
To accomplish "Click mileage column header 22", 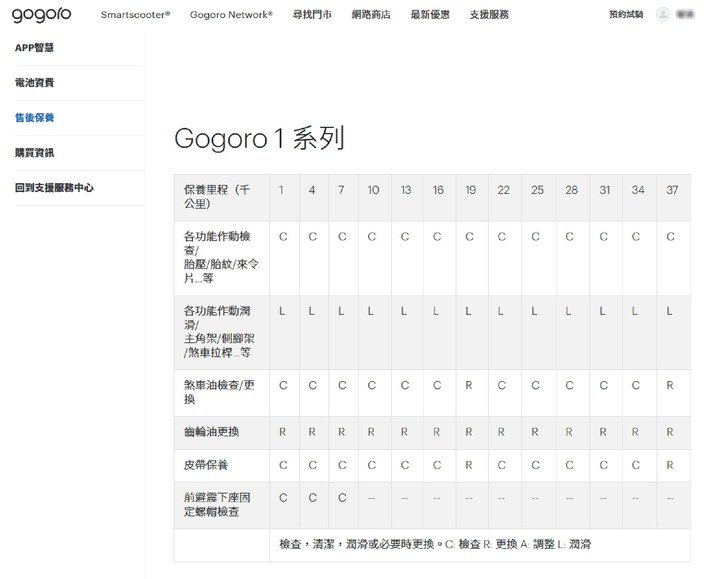I will (x=504, y=190).
